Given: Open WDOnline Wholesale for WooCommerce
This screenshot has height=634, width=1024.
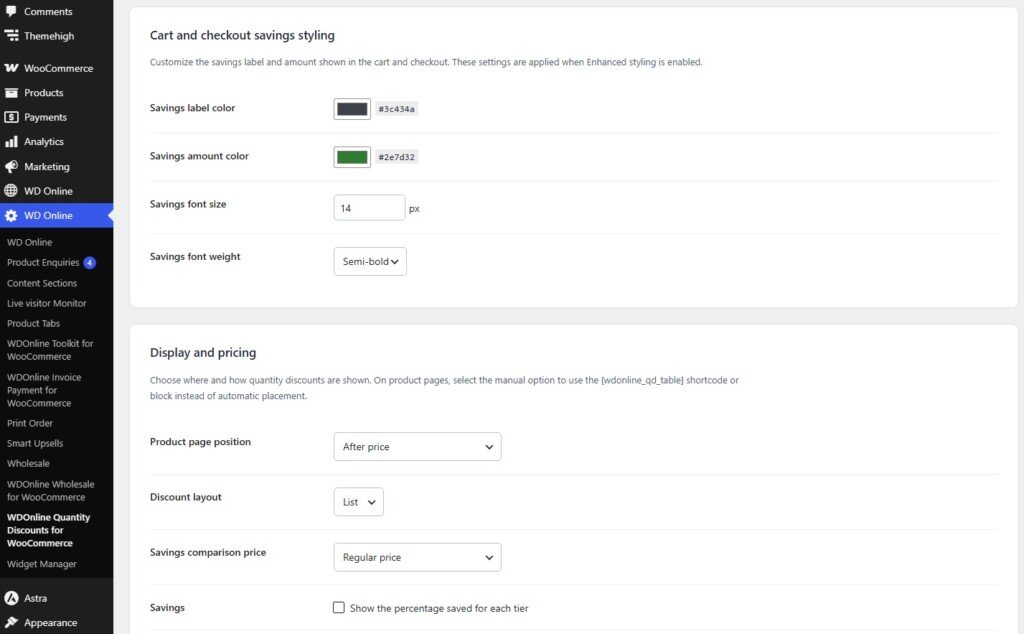Looking at the screenshot, I should (x=50, y=490).
